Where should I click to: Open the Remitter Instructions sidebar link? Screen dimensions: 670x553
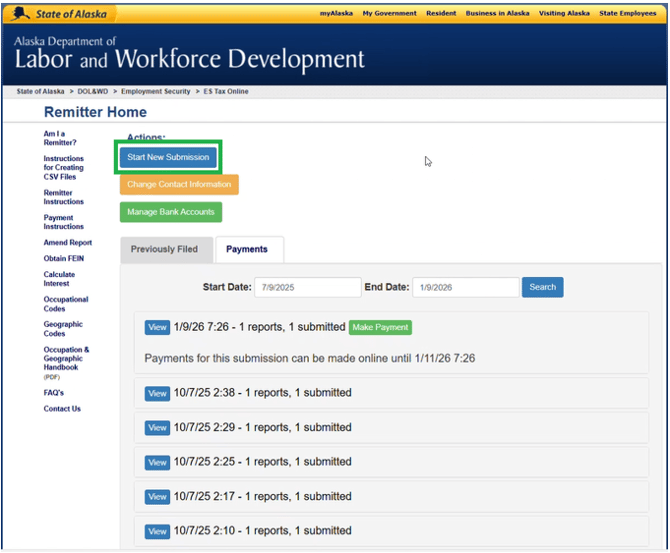(63, 197)
